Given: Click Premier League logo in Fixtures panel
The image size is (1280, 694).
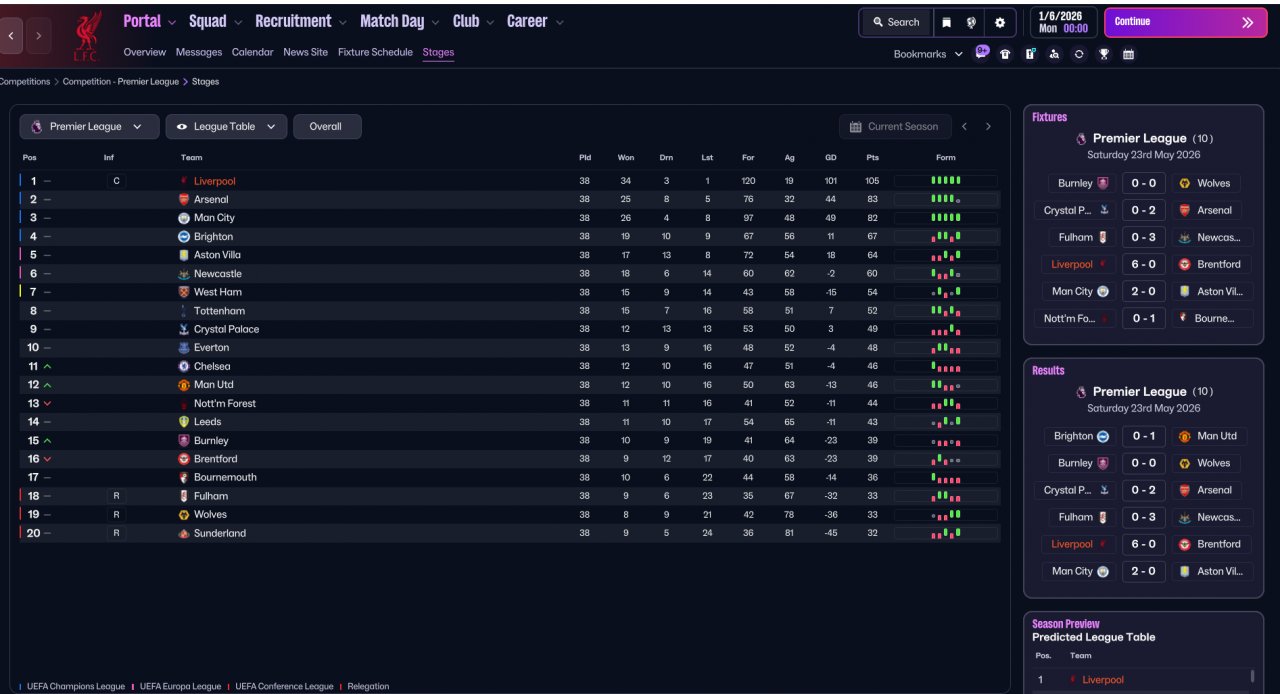Looking at the screenshot, I should click(1081, 139).
